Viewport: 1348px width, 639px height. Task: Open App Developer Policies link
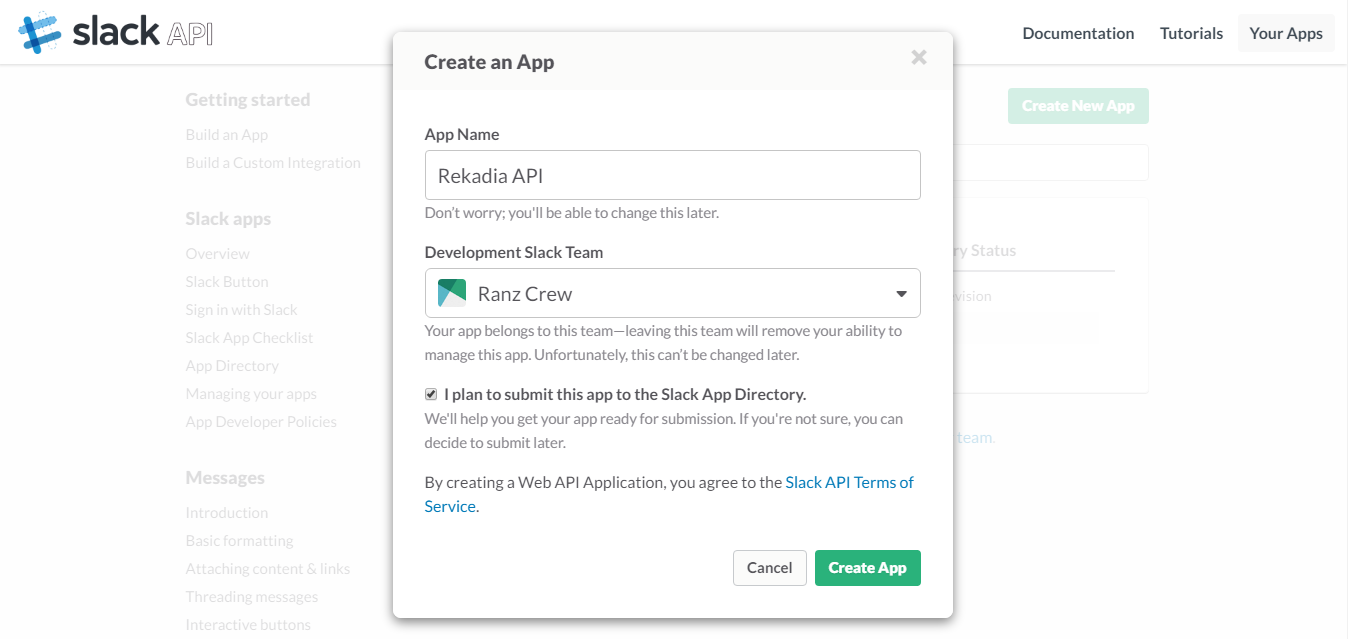[x=261, y=421]
